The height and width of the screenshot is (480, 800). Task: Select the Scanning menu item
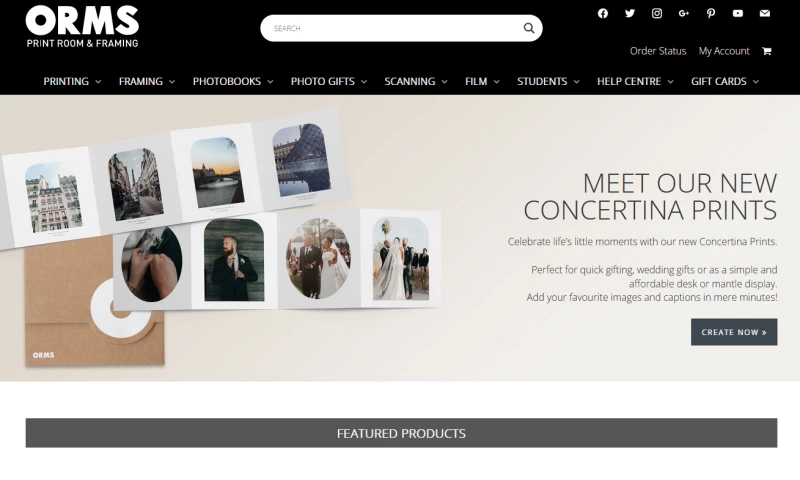pos(416,81)
